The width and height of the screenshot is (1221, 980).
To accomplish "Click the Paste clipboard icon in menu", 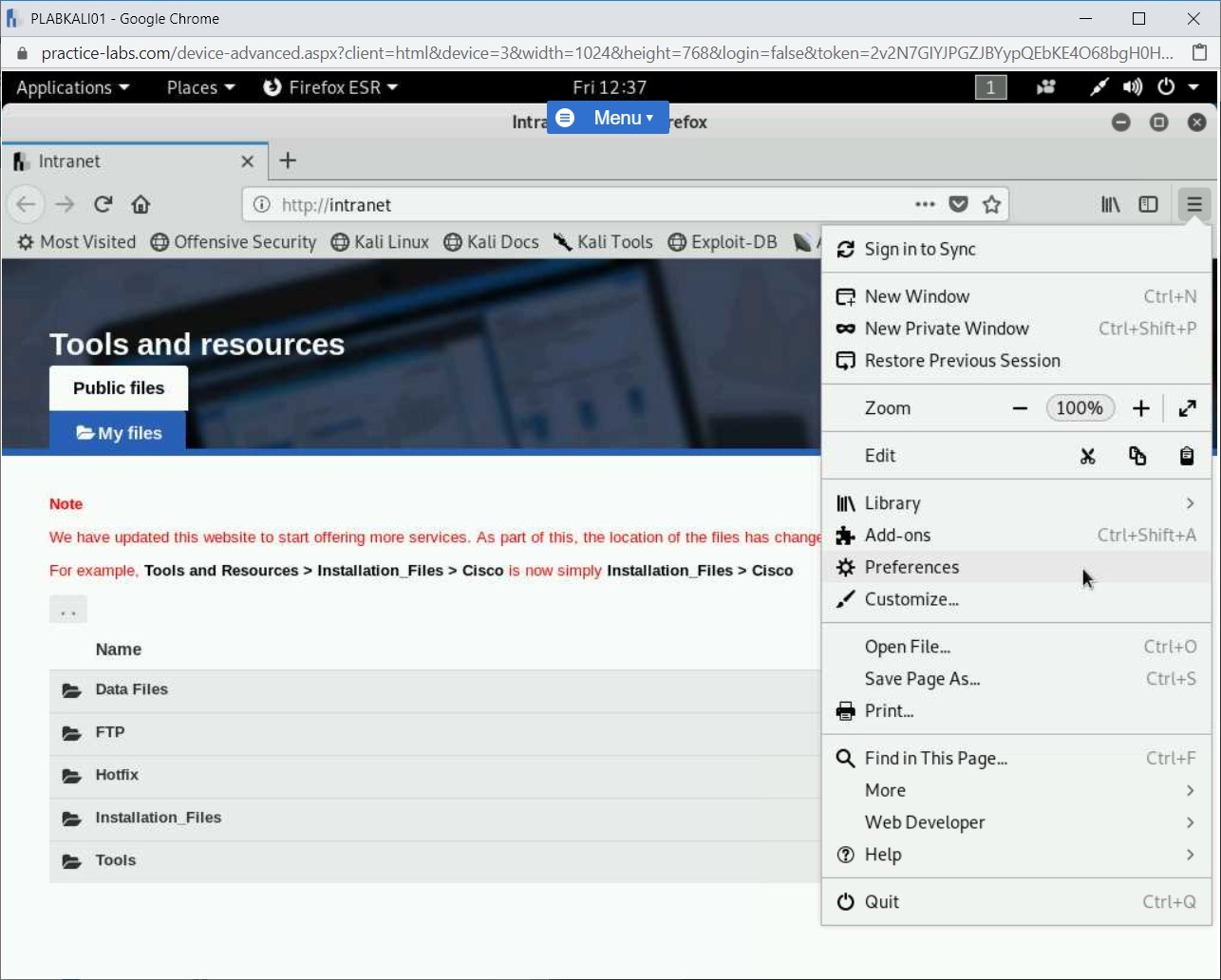I will pyautogui.click(x=1186, y=456).
